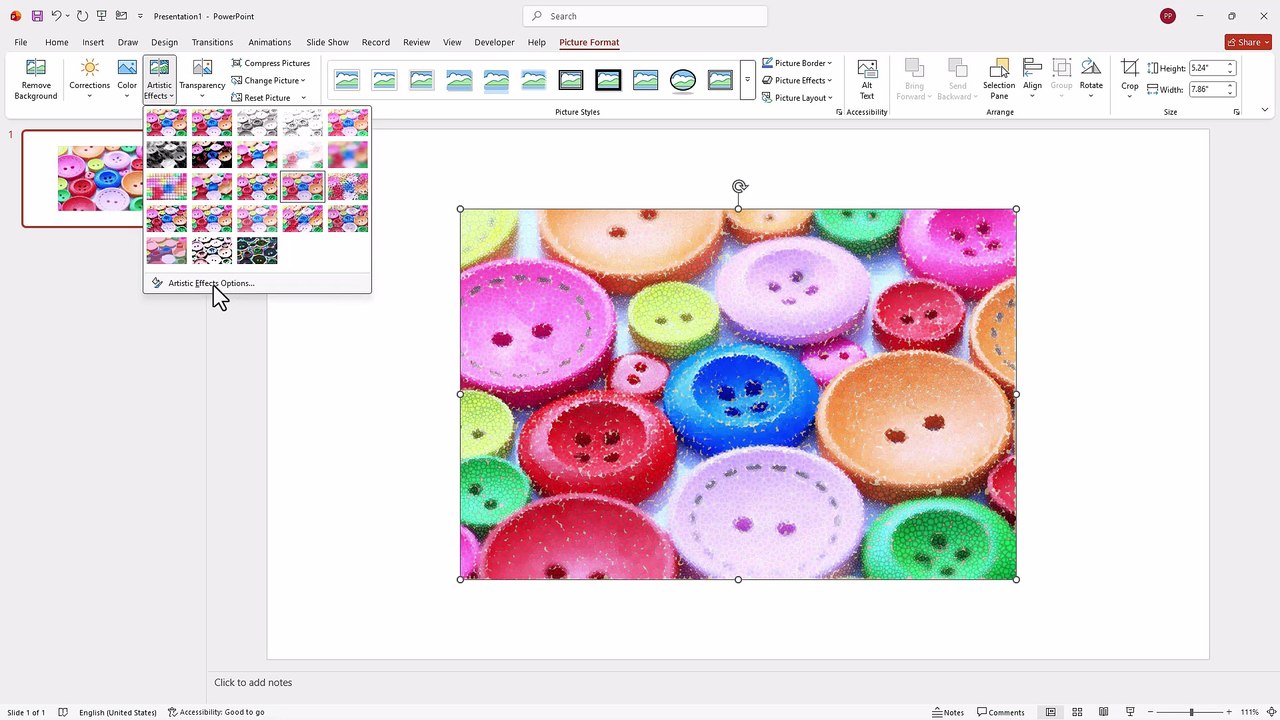Open the Size dialog launcher

point(1237,112)
